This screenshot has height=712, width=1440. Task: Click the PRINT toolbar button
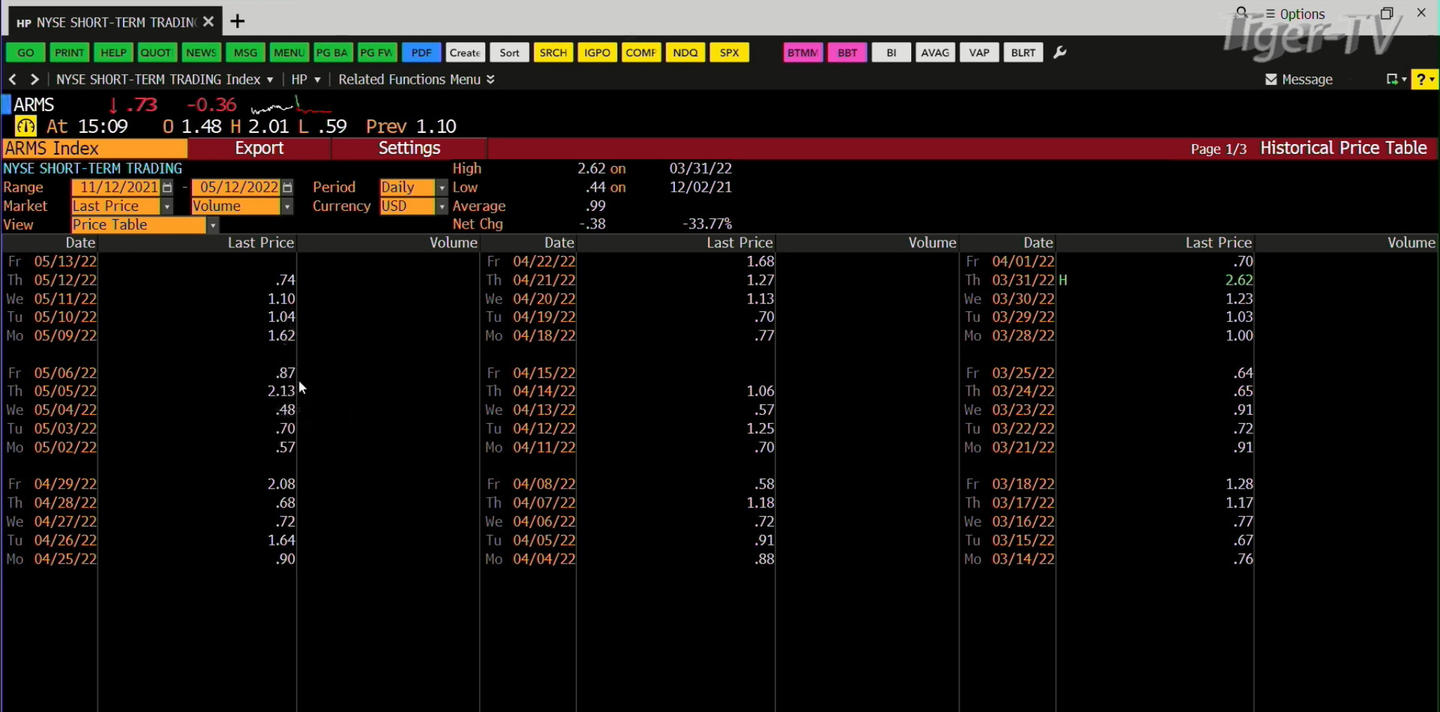pyautogui.click(x=69, y=52)
